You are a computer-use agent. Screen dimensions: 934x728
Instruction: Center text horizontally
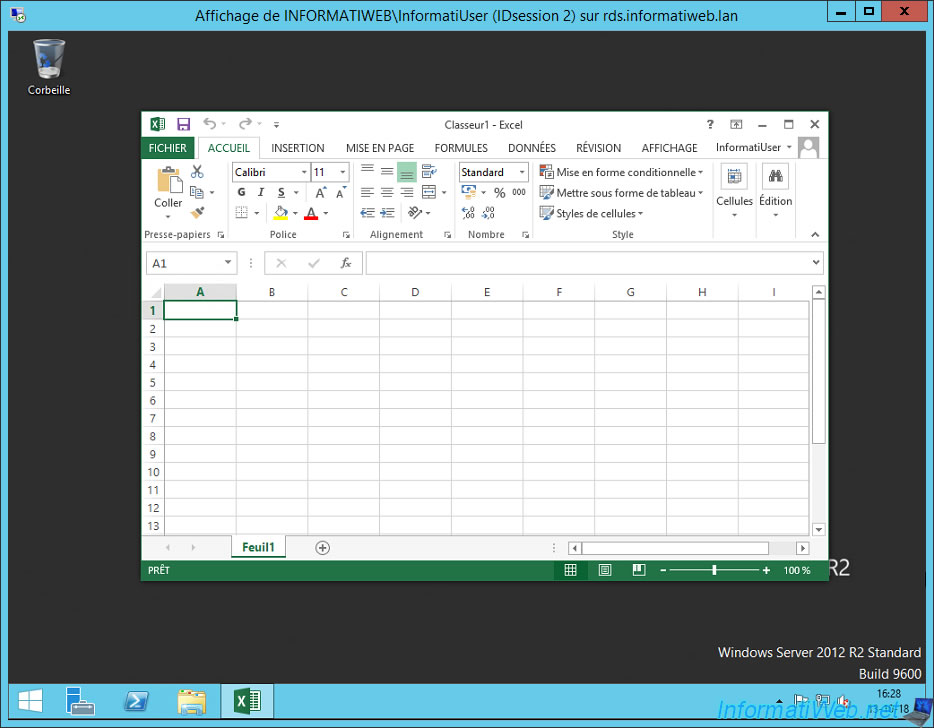[x=387, y=192]
